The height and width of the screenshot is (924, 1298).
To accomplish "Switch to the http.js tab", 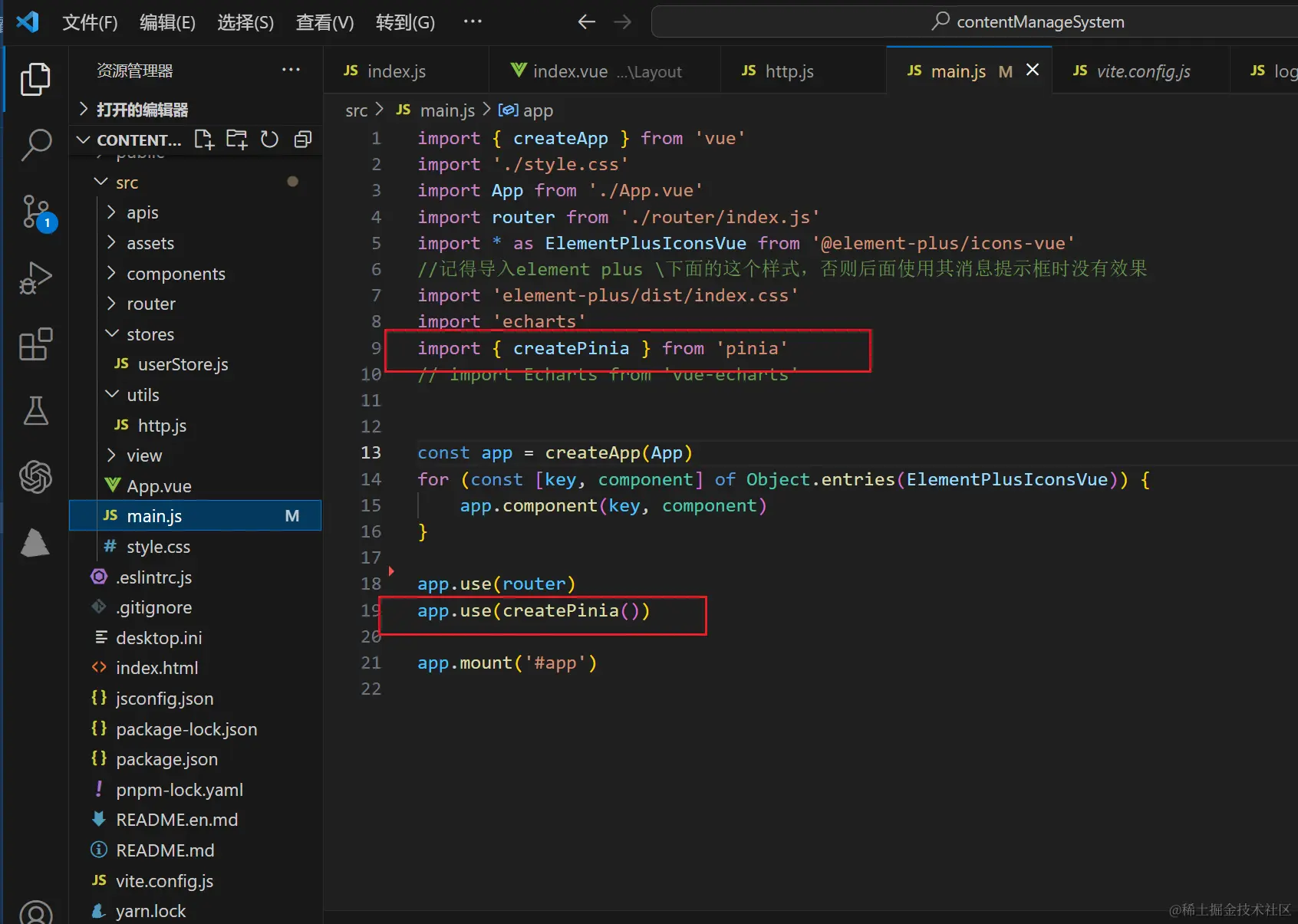I will 803,71.
